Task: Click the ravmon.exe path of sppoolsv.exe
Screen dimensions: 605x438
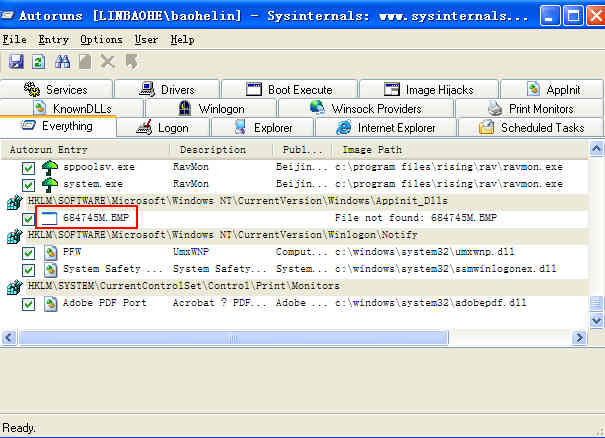Action: pyautogui.click(x=449, y=167)
